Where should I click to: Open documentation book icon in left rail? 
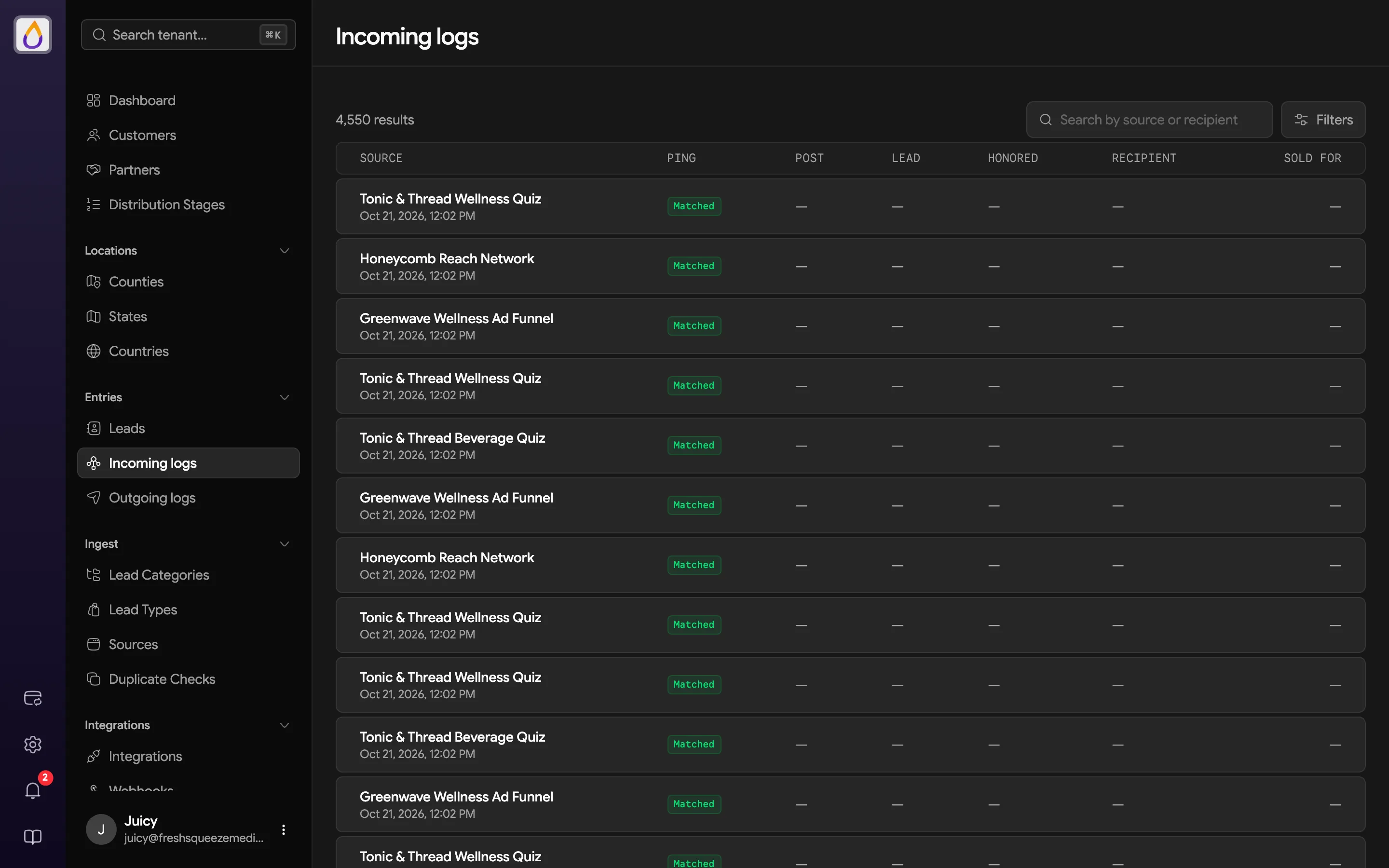point(33,837)
